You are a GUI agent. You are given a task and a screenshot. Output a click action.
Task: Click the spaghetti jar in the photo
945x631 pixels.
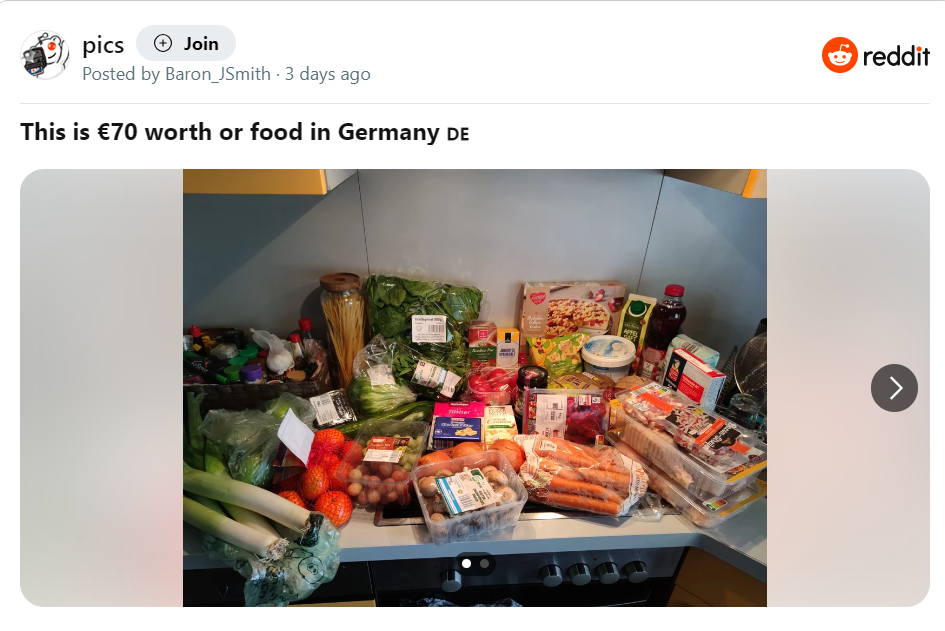343,327
